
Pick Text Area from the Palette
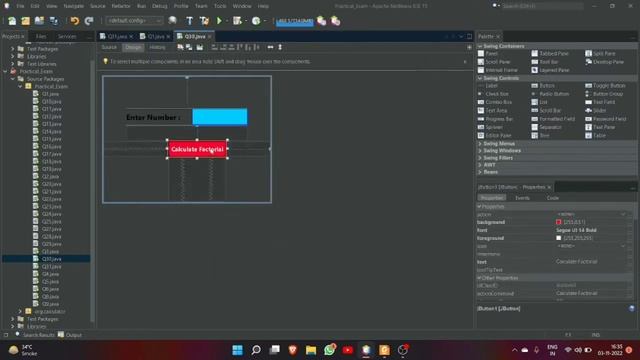tap(493, 111)
